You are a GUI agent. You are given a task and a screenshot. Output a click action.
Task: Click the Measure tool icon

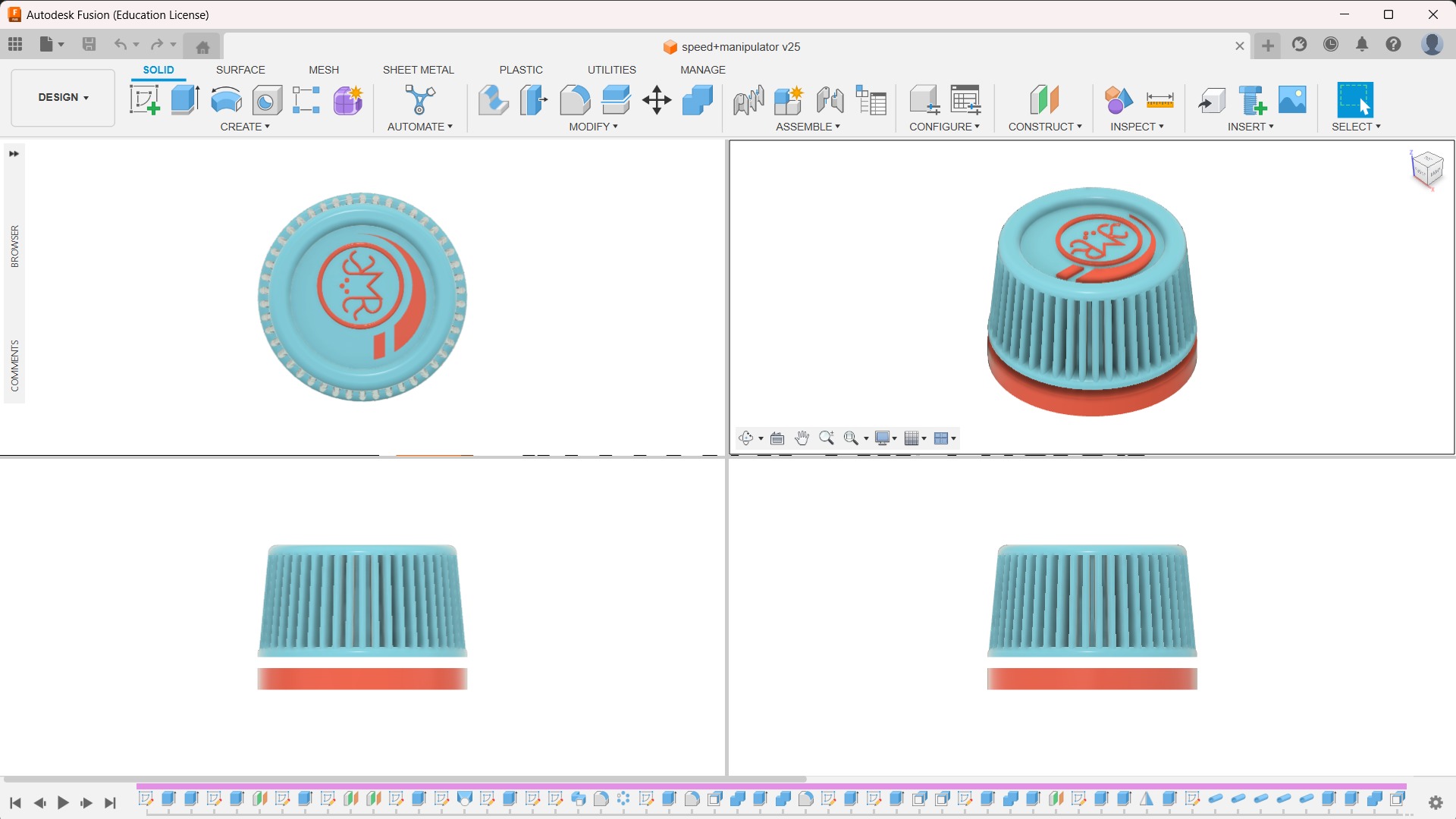(1159, 100)
